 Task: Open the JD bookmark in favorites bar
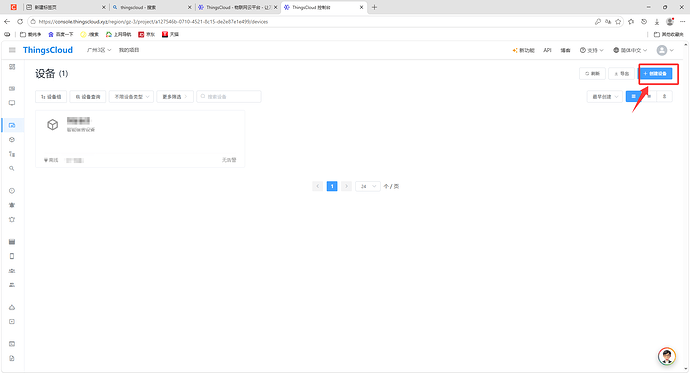click(147, 34)
